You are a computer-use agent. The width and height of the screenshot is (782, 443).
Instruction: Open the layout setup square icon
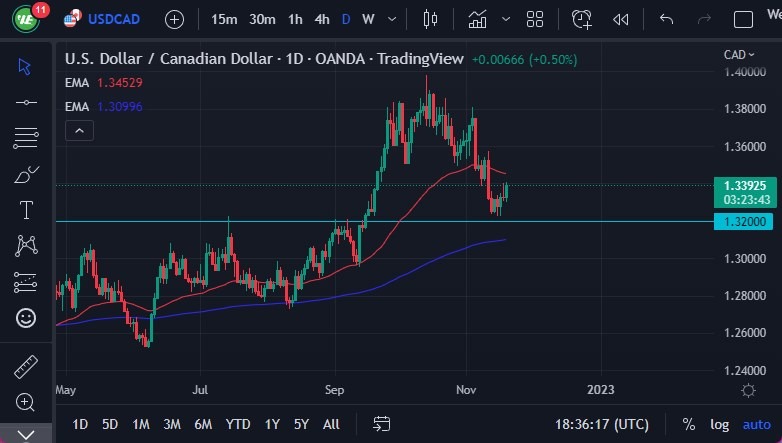click(743, 19)
